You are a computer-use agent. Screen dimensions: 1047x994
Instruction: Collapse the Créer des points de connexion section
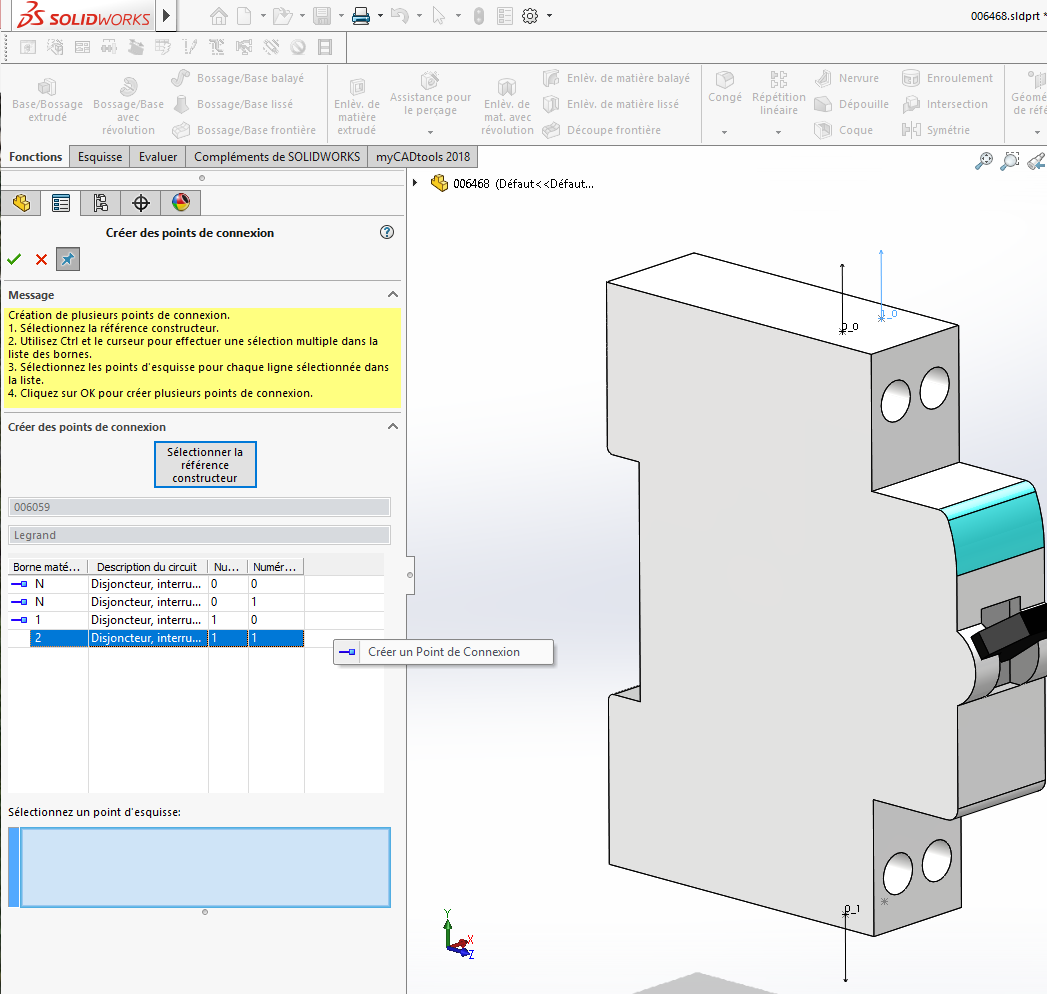tap(392, 427)
